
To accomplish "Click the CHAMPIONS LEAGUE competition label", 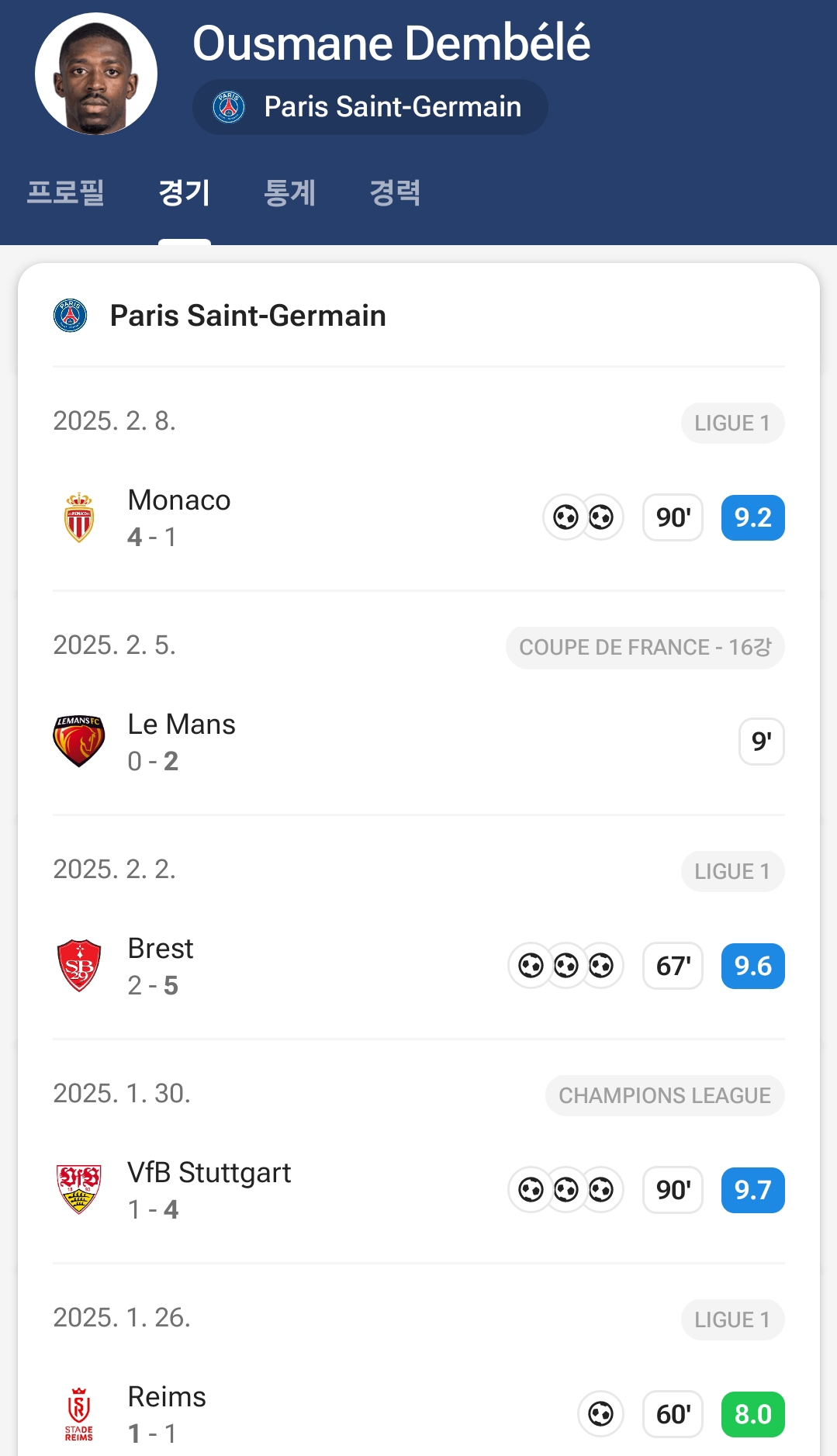I will 664,1095.
